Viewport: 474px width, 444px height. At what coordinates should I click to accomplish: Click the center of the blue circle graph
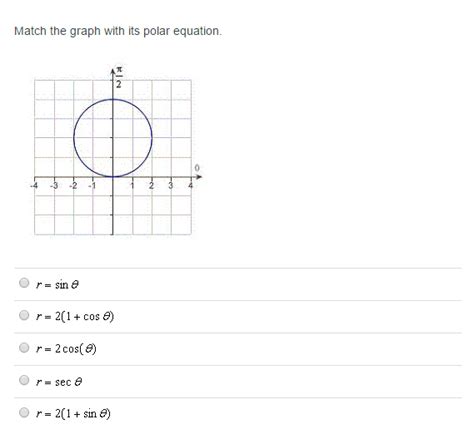(x=113, y=138)
